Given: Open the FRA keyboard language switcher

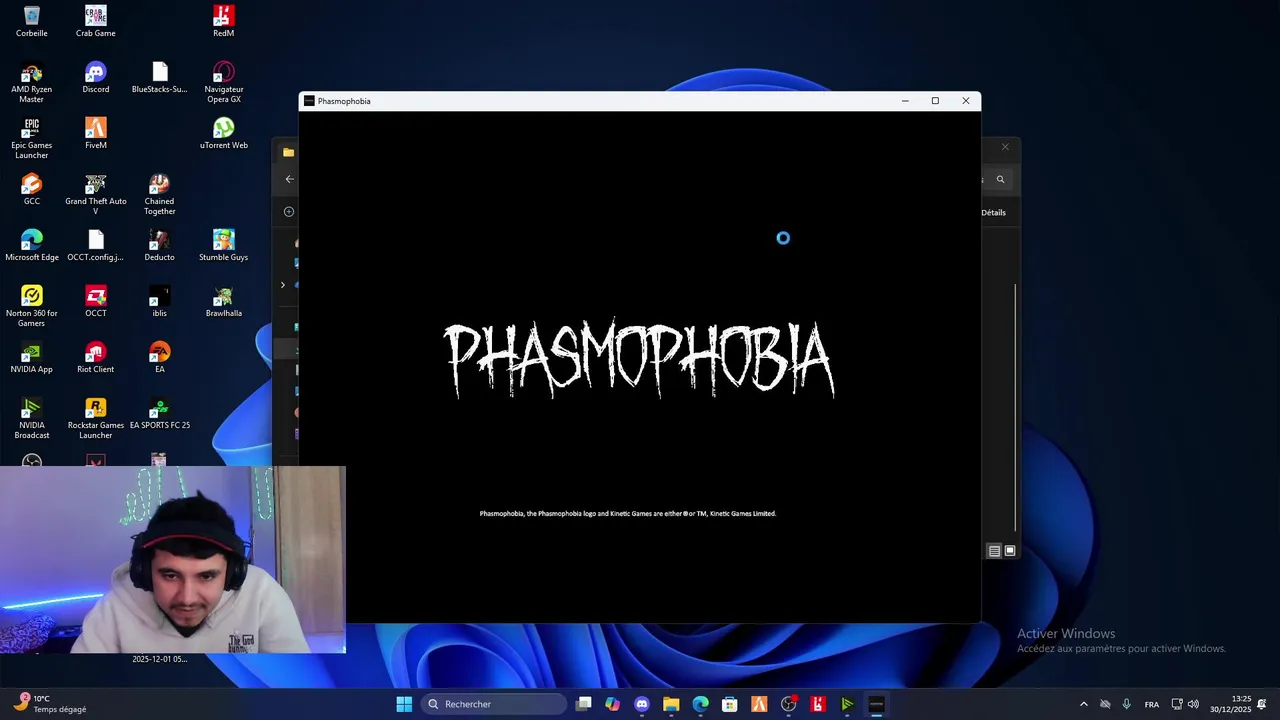Looking at the screenshot, I should point(1152,704).
